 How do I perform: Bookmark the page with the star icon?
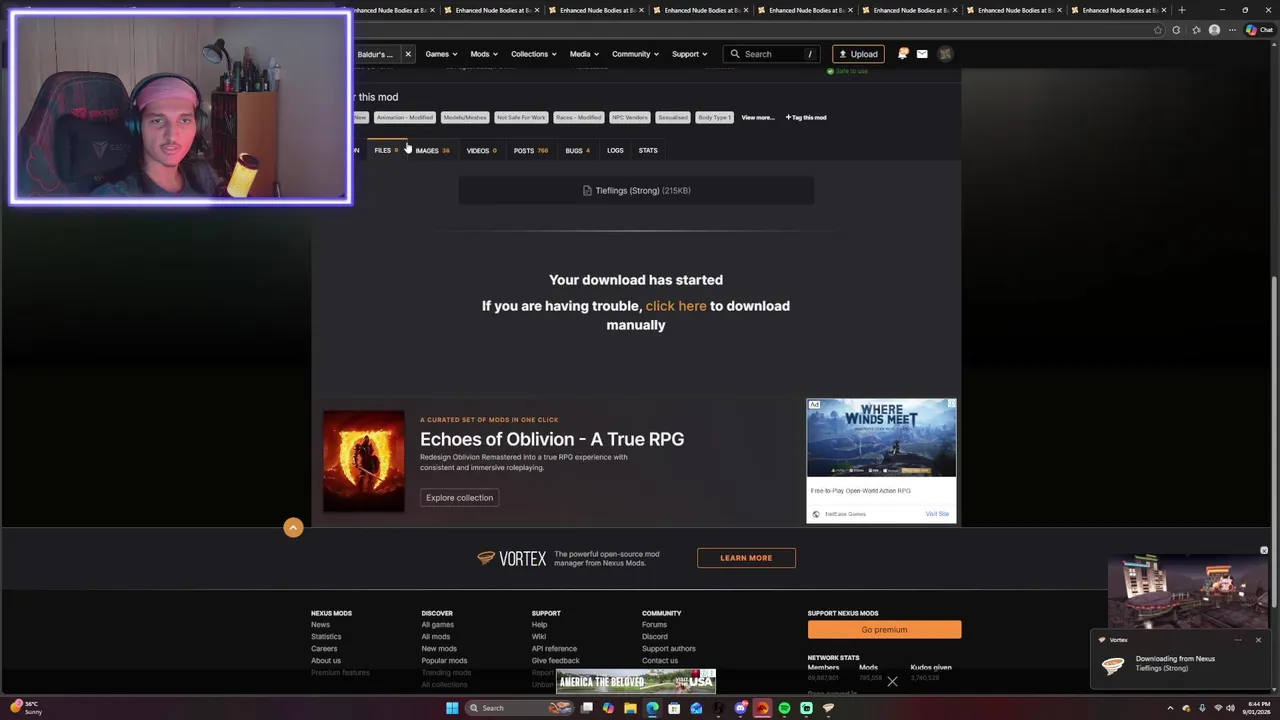click(x=1158, y=30)
